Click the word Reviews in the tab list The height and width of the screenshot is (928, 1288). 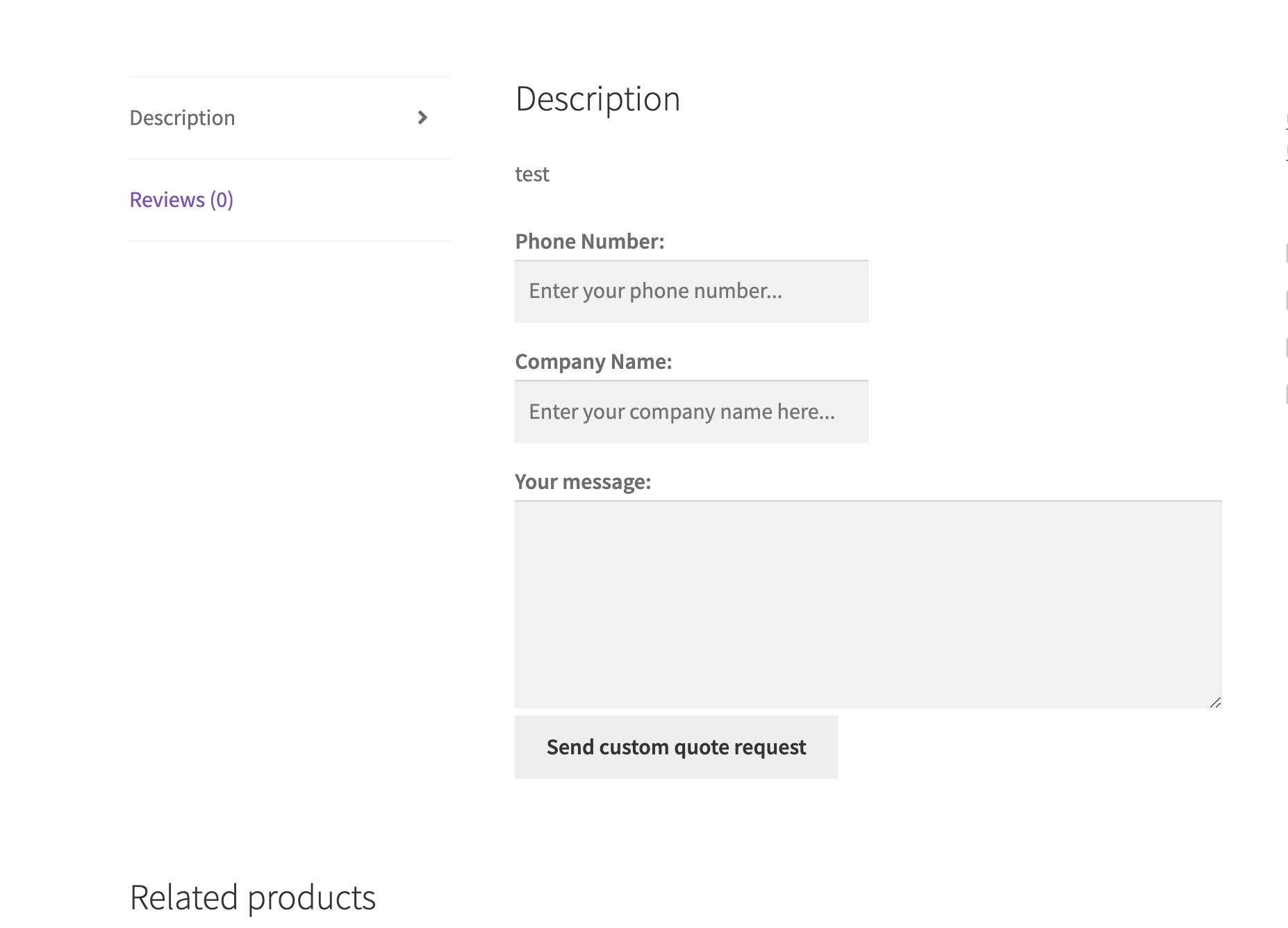[167, 200]
